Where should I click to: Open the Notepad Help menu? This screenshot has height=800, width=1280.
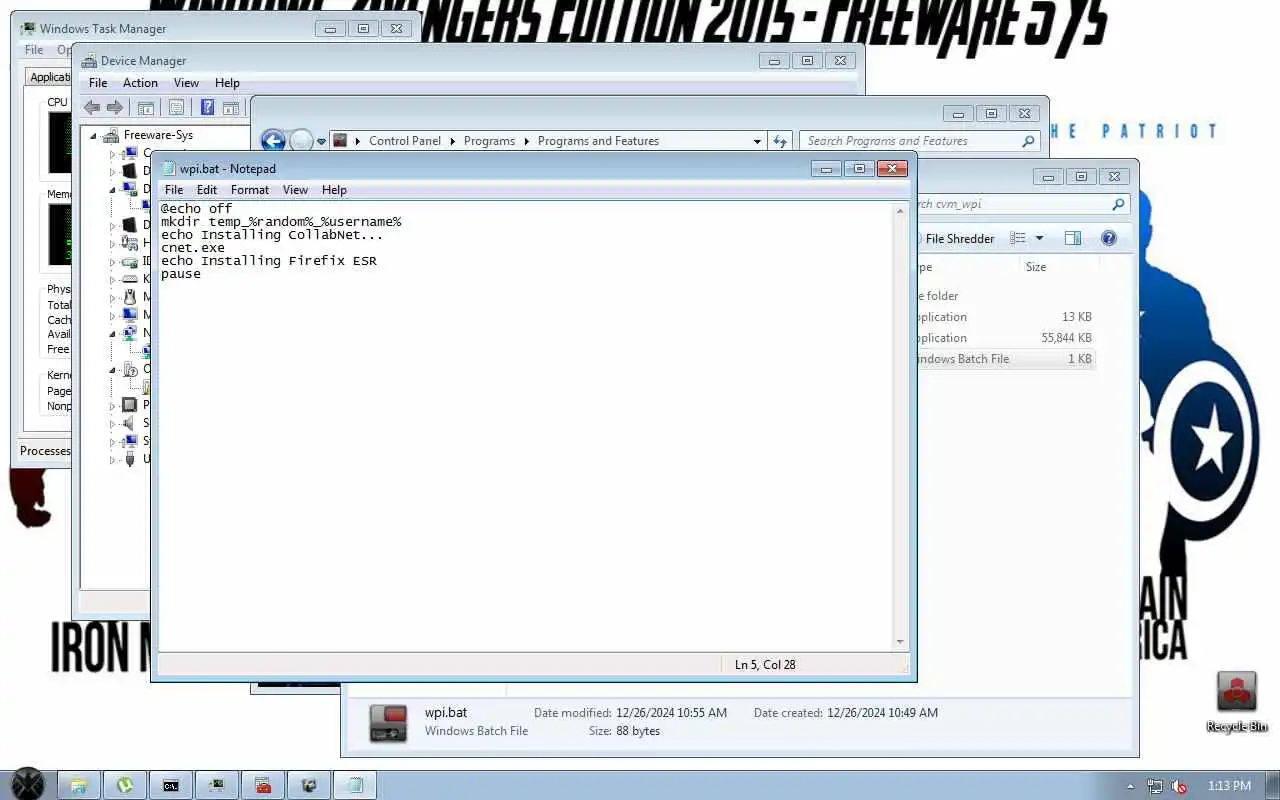click(334, 190)
